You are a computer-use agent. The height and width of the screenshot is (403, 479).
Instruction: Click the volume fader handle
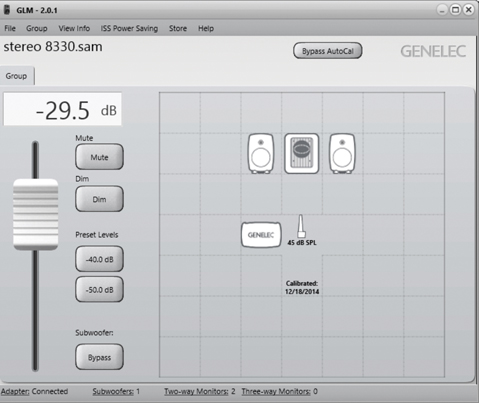(36, 214)
